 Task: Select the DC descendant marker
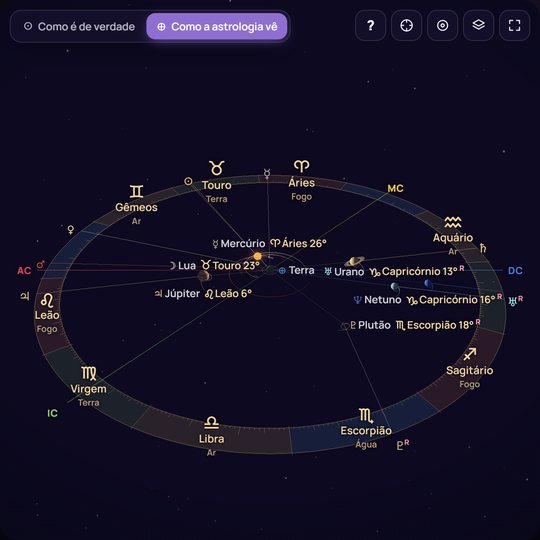(515, 271)
